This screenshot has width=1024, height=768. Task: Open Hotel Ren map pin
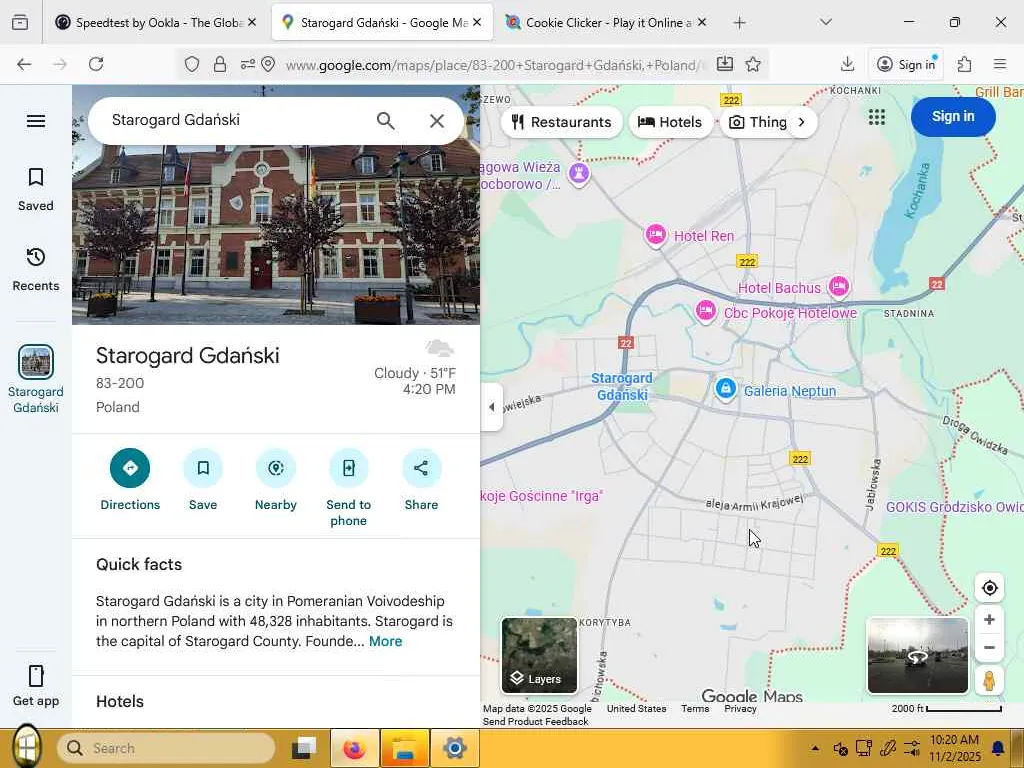click(x=656, y=235)
